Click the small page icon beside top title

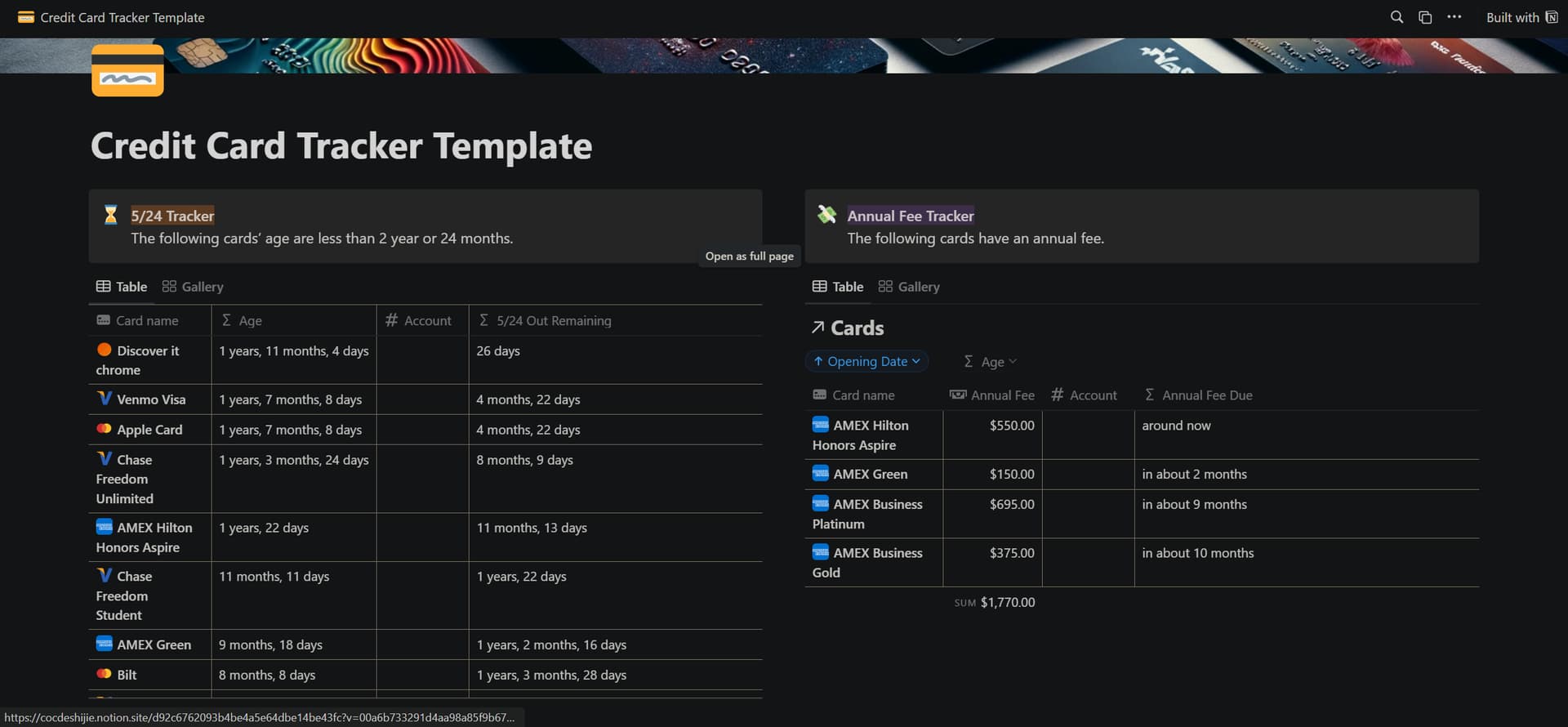coord(26,17)
